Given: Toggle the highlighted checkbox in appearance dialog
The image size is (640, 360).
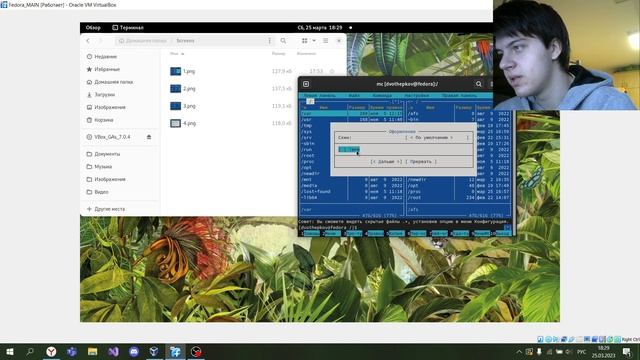Looking at the screenshot, I should click(349, 150).
